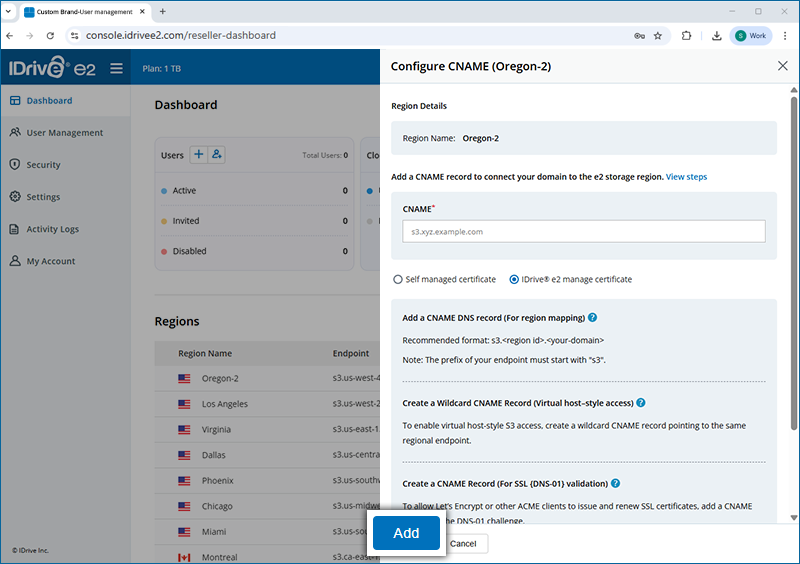This screenshot has height=564, width=800.
Task: Click the Active users count row
Action: tap(255, 190)
